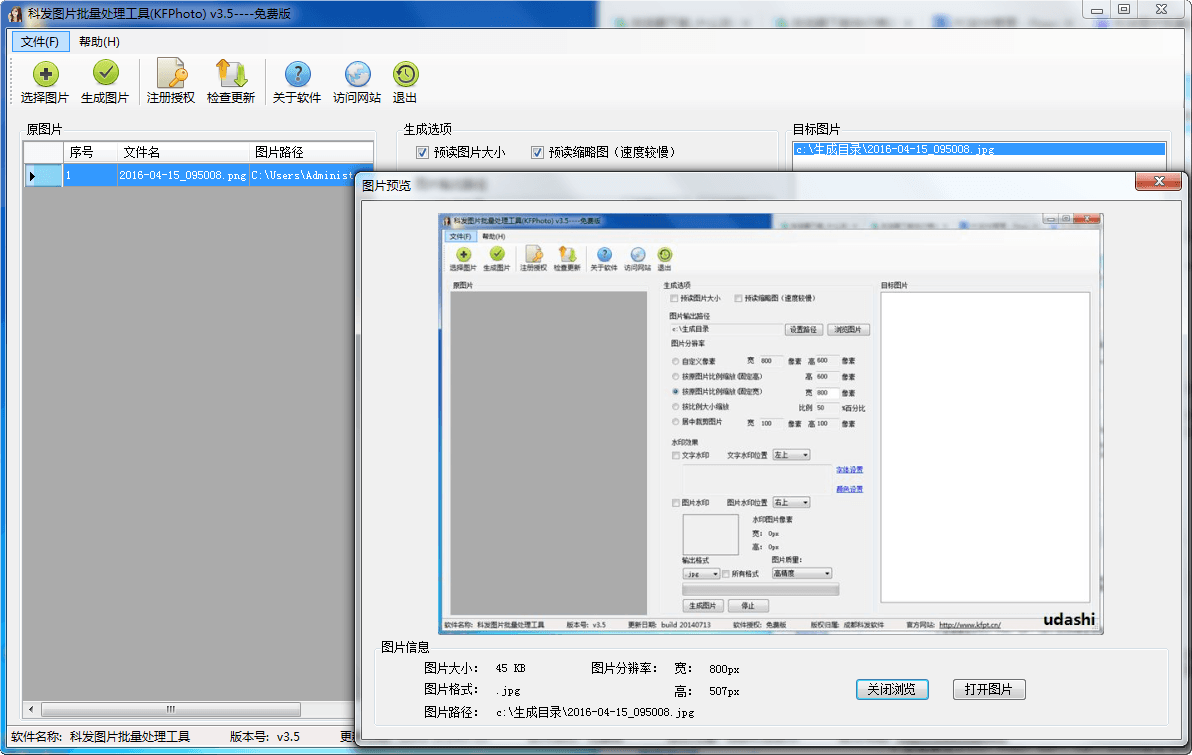
Task: Click the horizontal scrollbar thumb in 原图片 list
Action: point(171,709)
